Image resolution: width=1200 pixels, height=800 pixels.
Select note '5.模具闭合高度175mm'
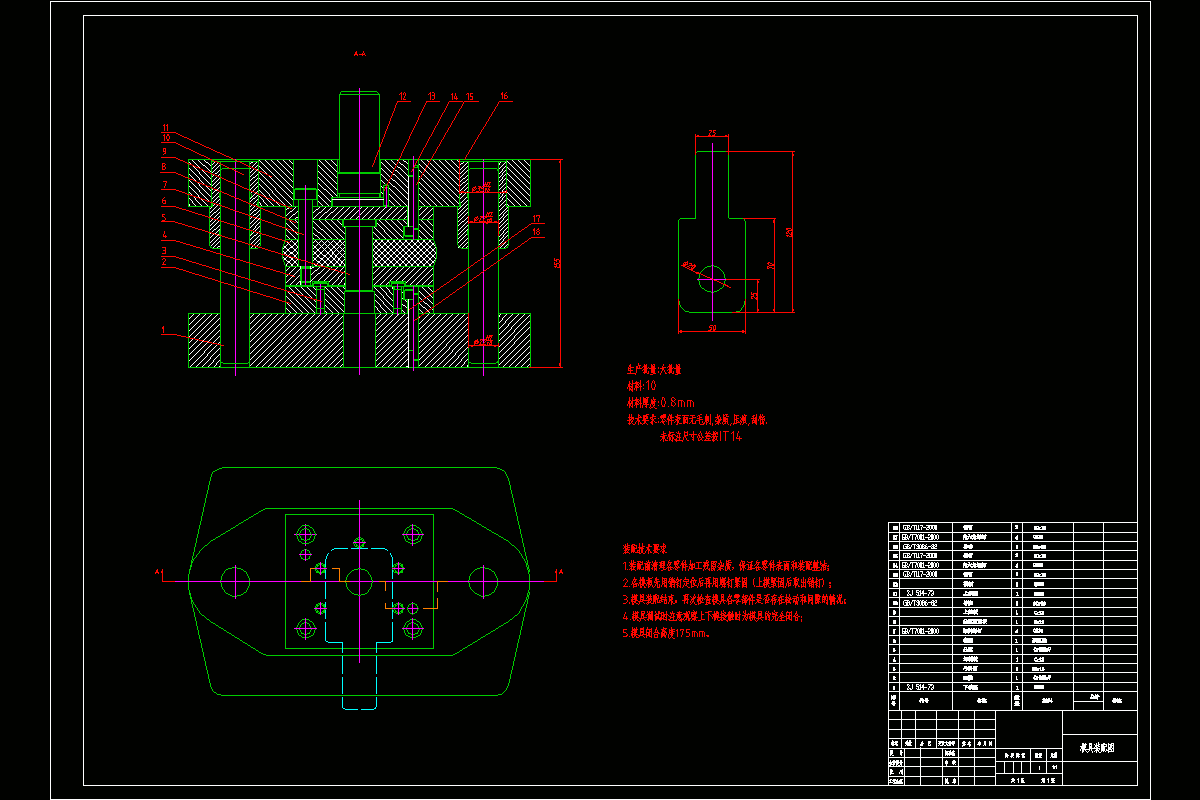coord(667,633)
